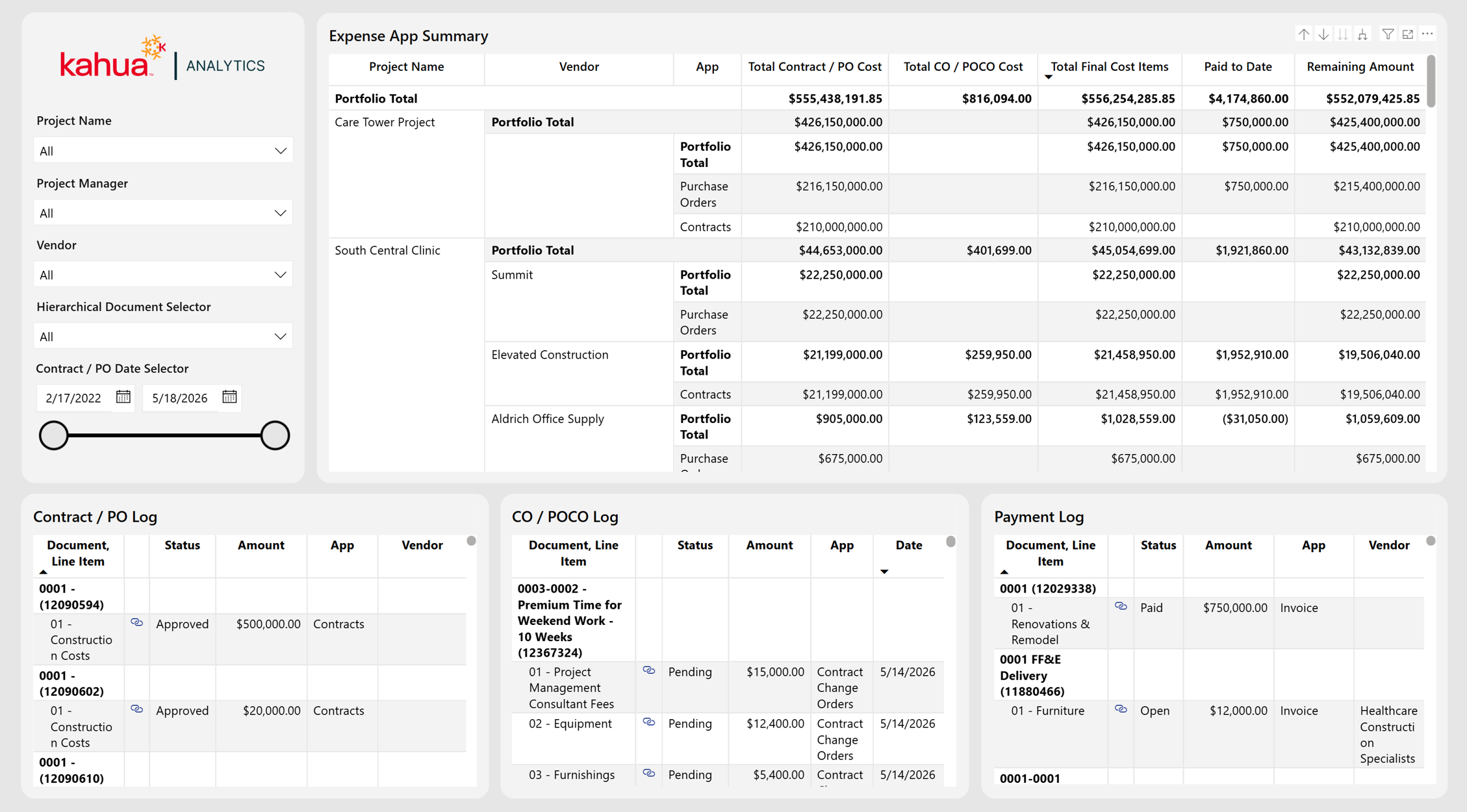Screen dimensions: 1467x812
Task: Sort by Total Final Cost Items column
Action: coord(1109,67)
